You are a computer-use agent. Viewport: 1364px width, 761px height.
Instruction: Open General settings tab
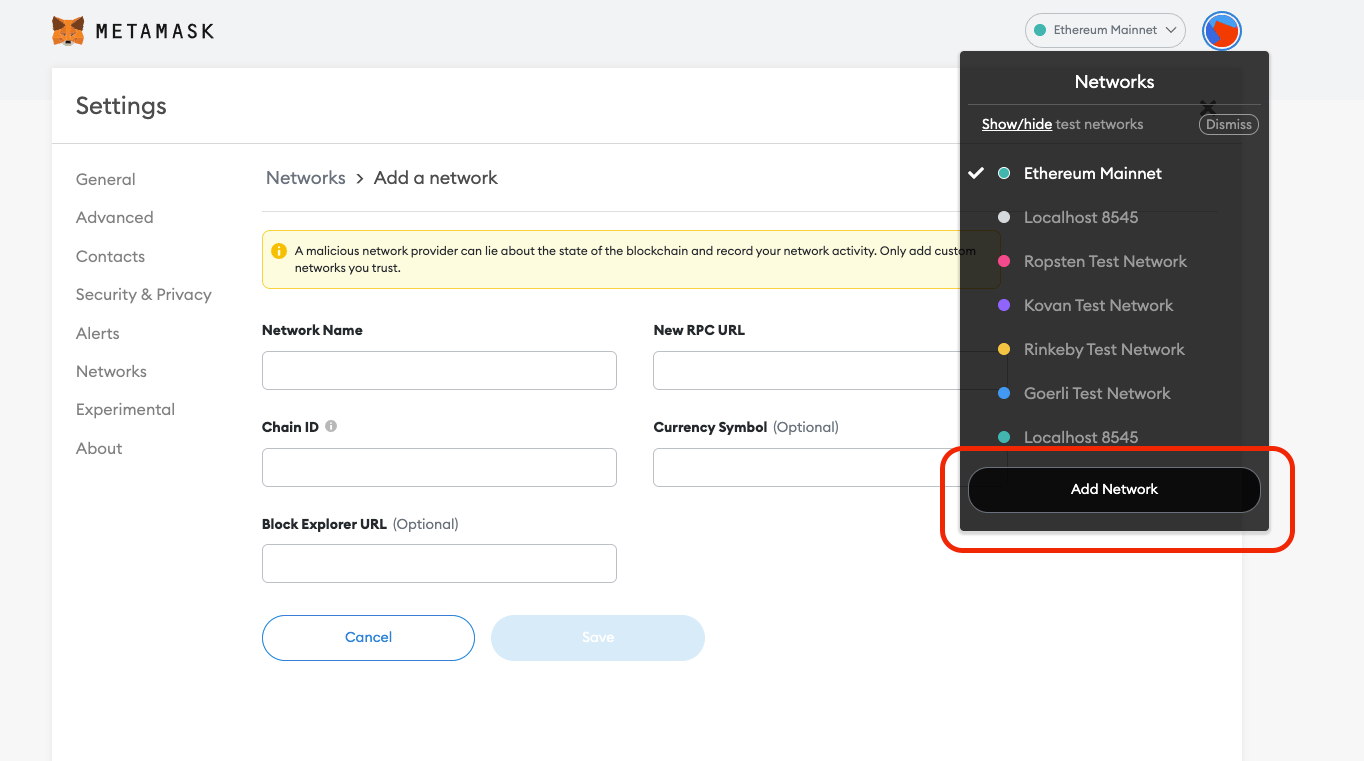click(x=106, y=180)
